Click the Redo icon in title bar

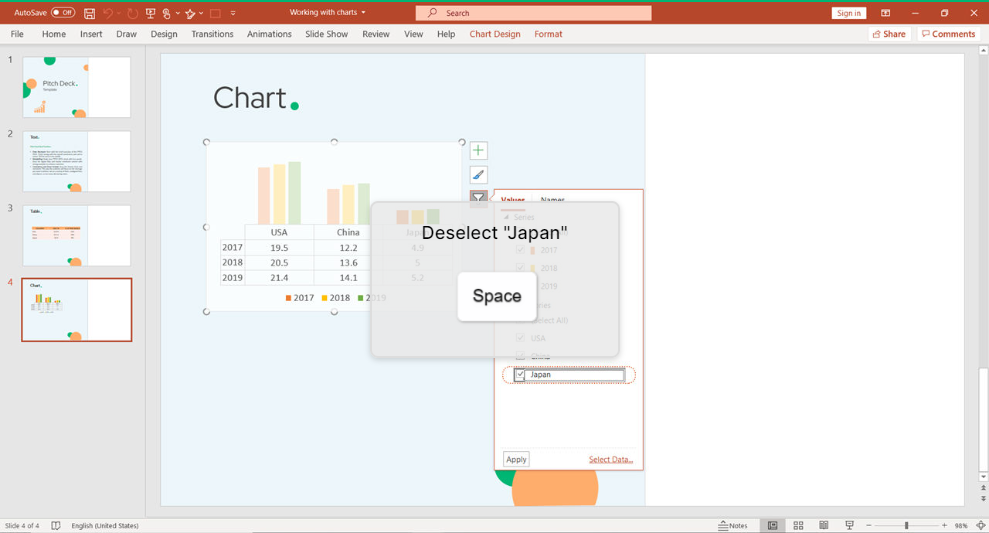132,13
